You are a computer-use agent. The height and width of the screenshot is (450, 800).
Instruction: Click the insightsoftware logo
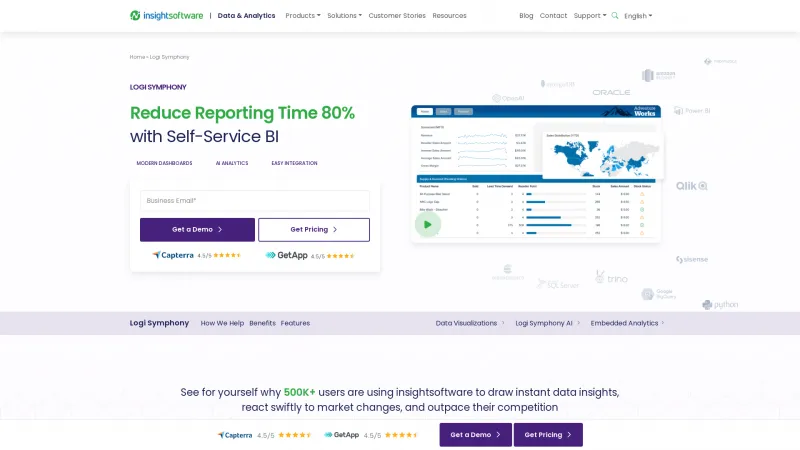click(x=166, y=15)
